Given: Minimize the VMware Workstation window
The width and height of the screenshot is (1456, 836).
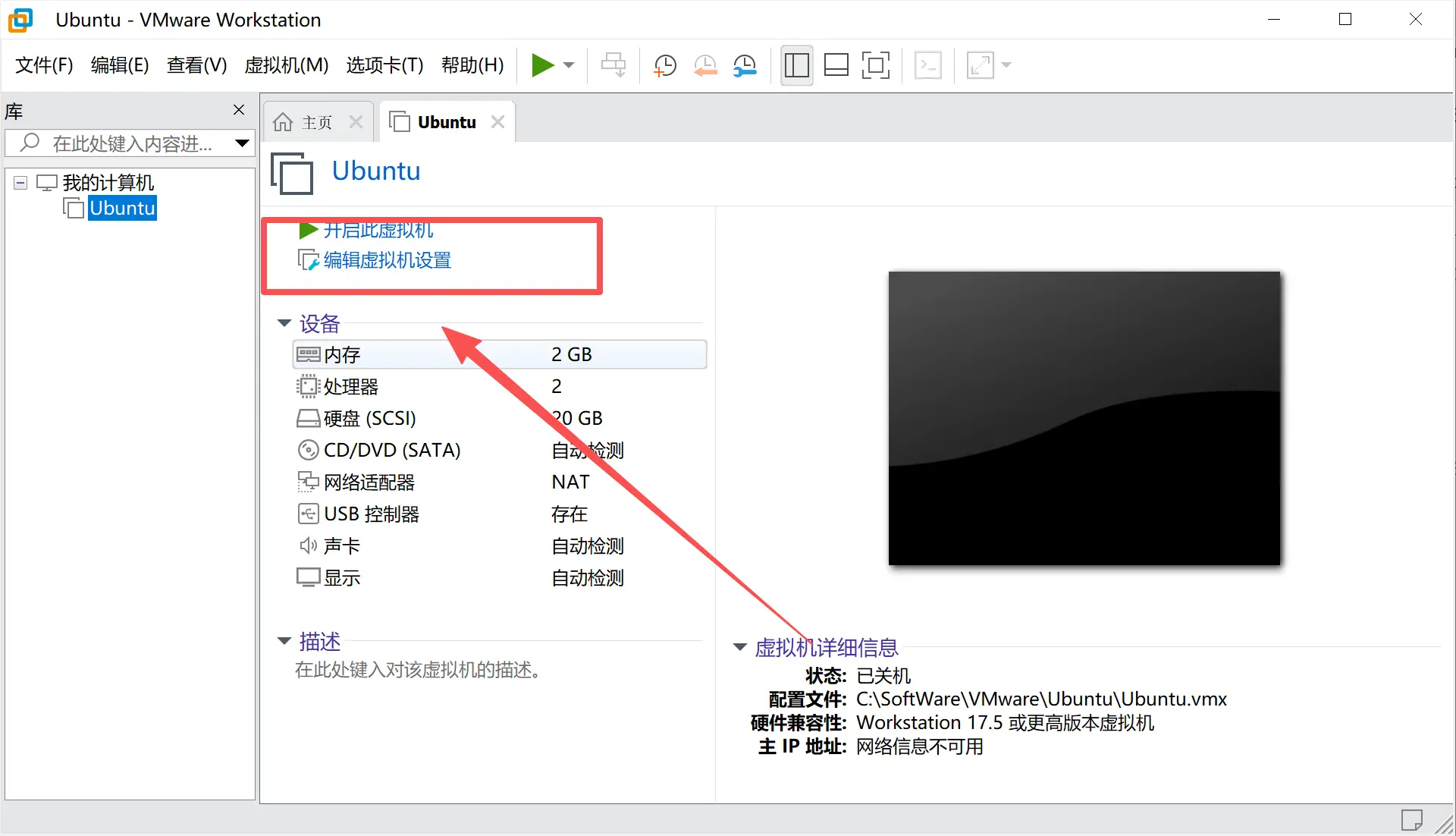Looking at the screenshot, I should (1274, 20).
